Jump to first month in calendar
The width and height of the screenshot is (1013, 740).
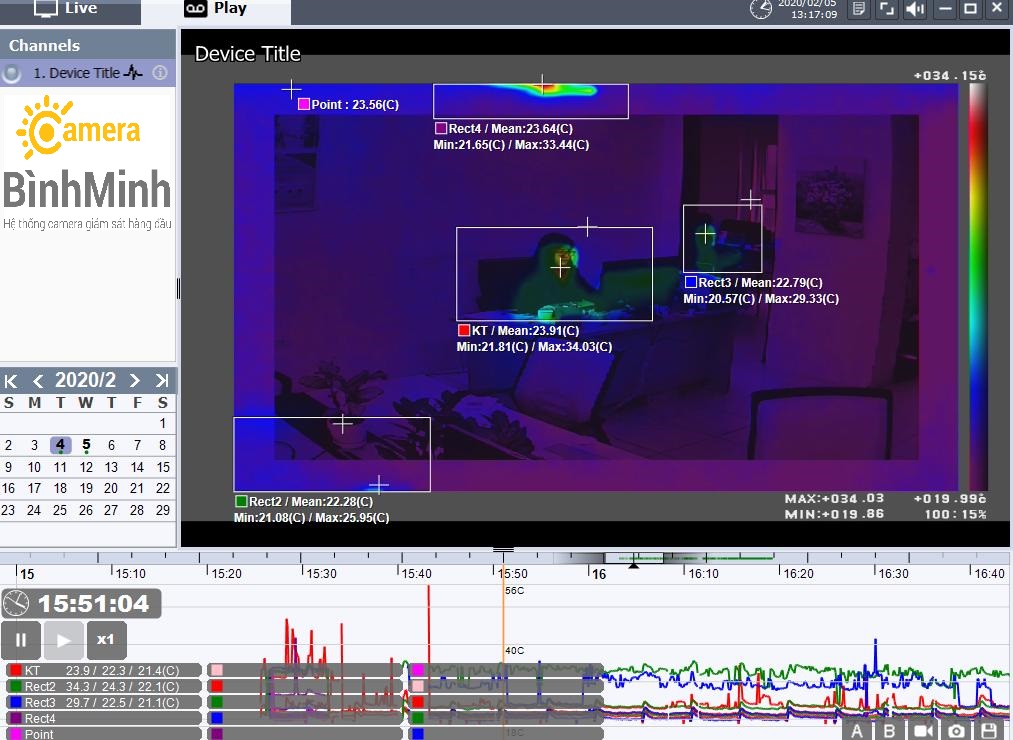(11, 381)
